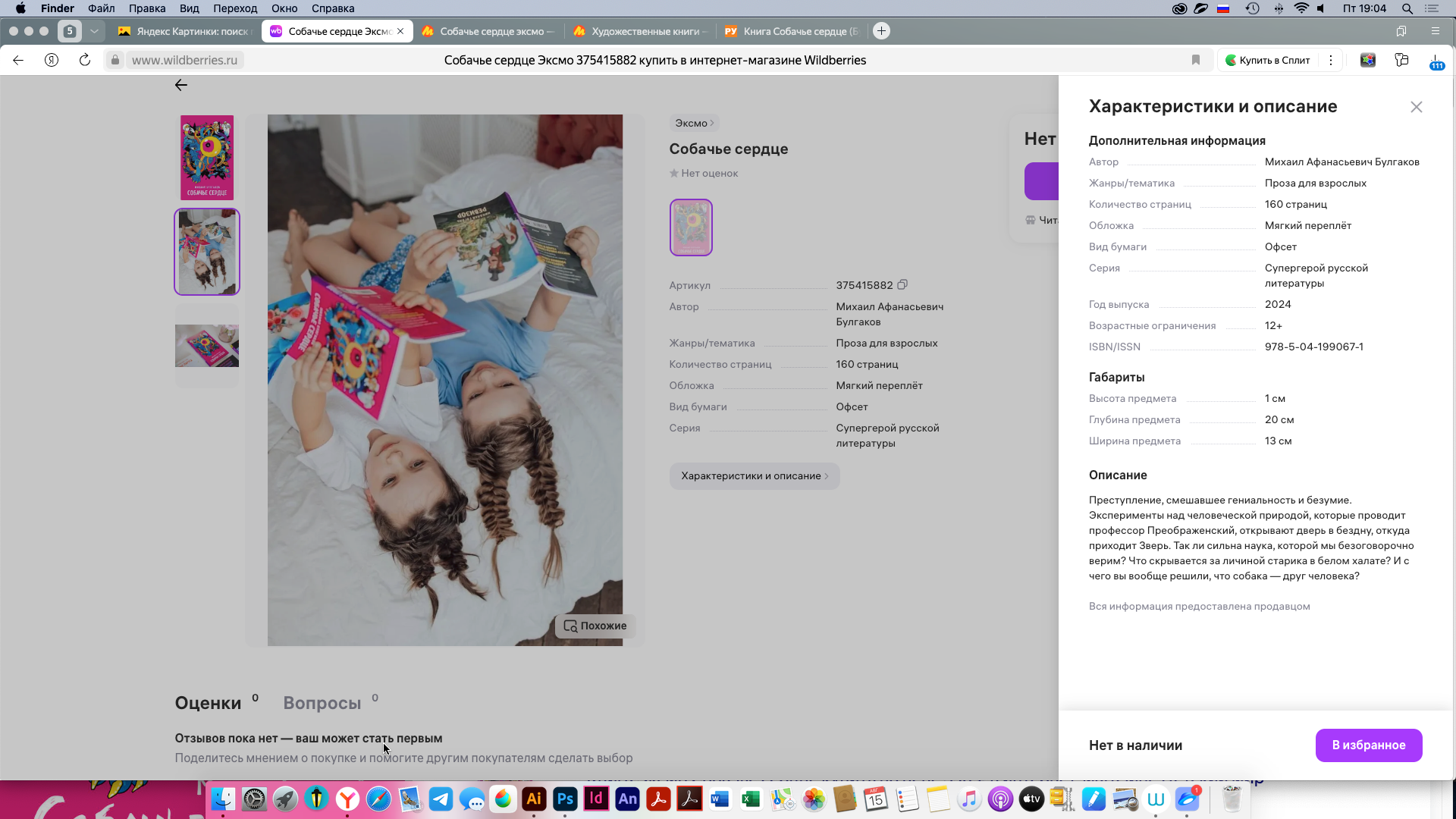Viewport: 1456px width, 819px height.
Task: Open the tab group counter showing 5
Action: pyautogui.click(x=70, y=31)
